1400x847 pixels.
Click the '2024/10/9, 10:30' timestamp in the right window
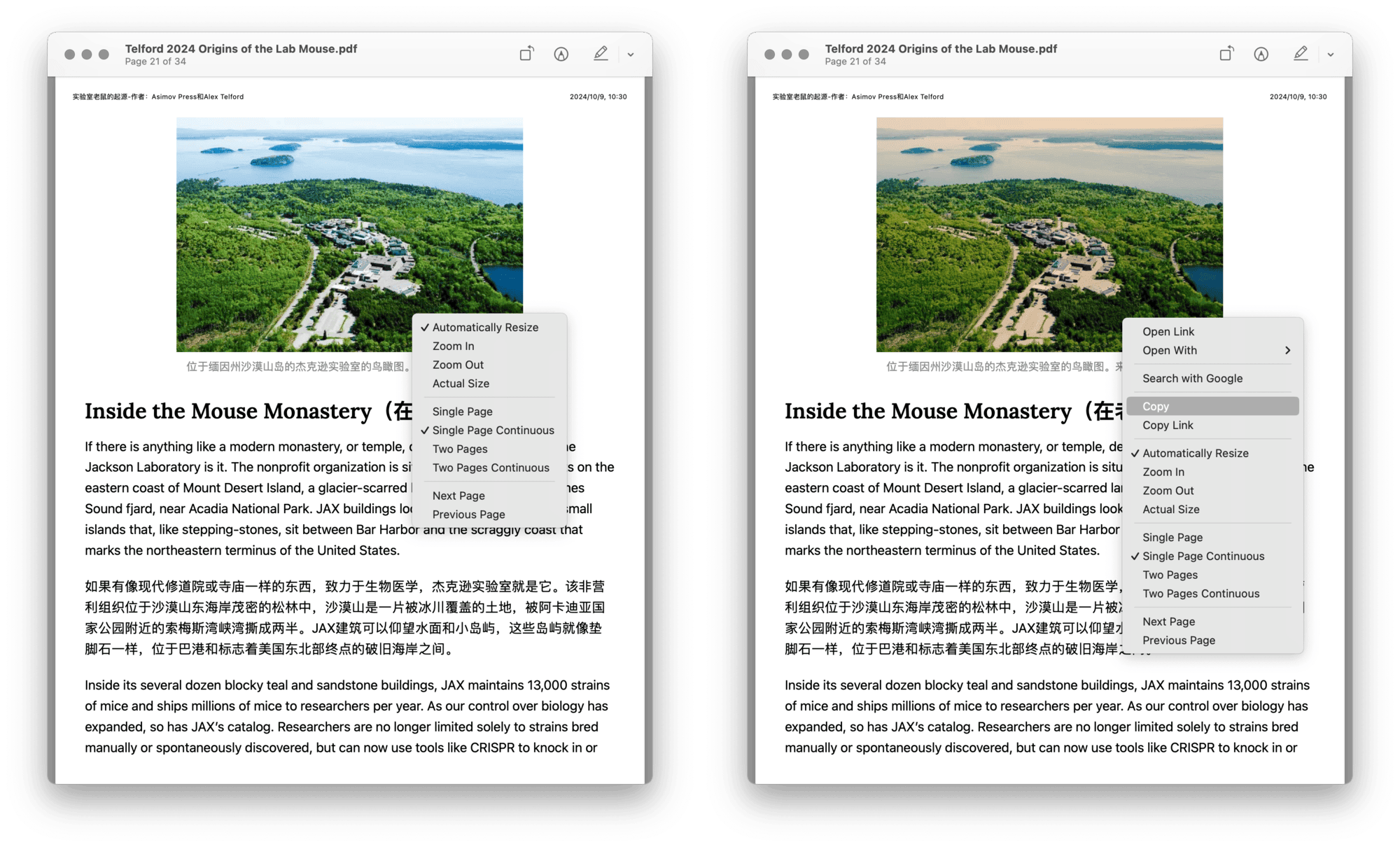point(1298,97)
